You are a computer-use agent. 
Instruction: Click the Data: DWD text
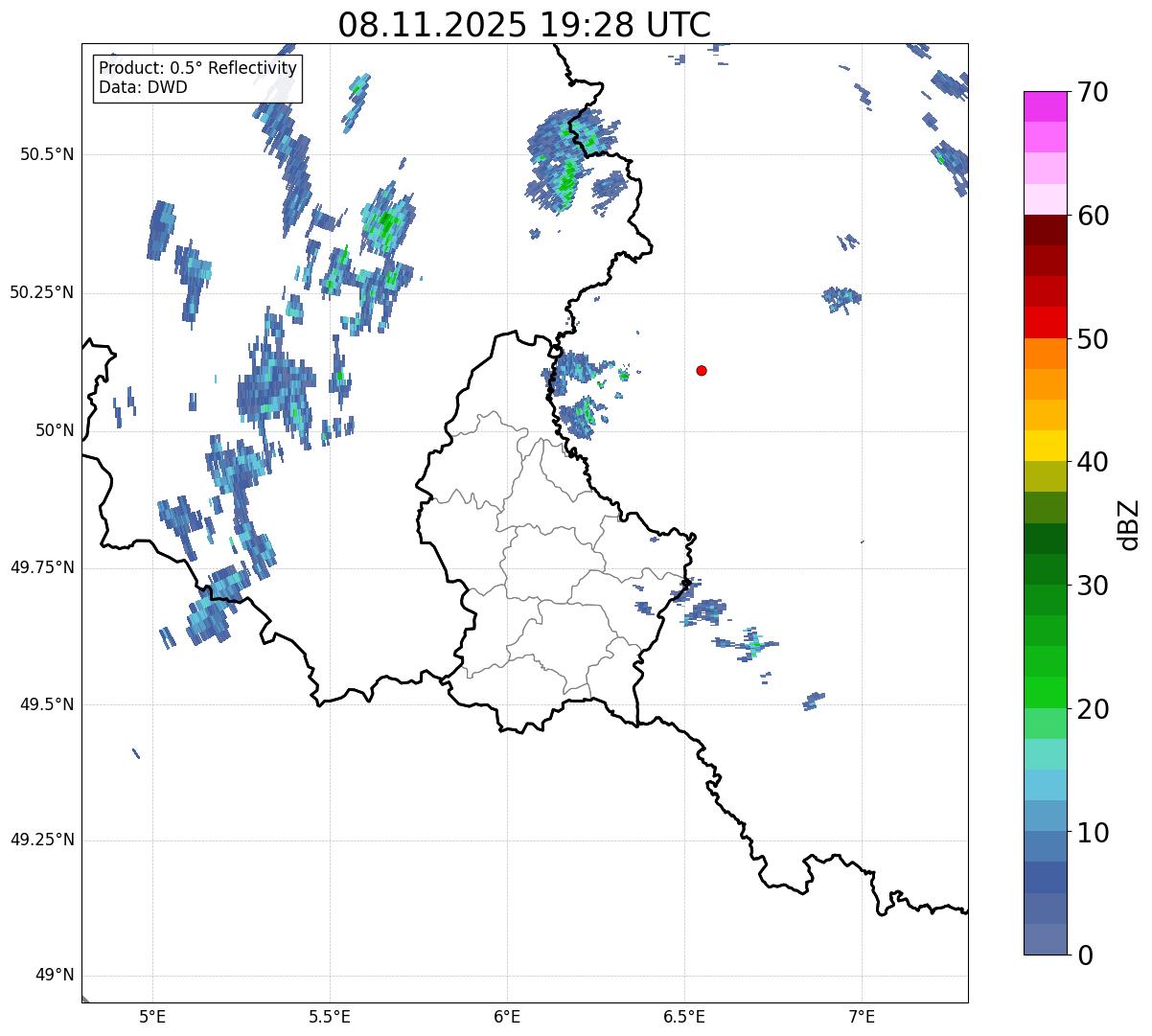[143, 87]
